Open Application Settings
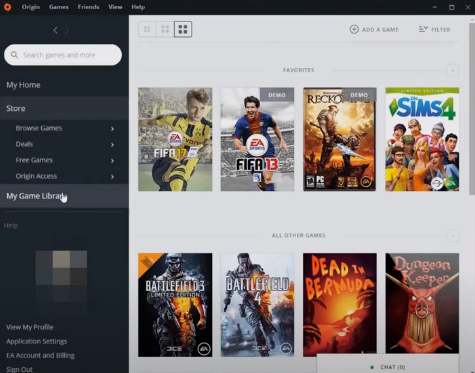The height and width of the screenshot is (373, 475). click(x=37, y=341)
